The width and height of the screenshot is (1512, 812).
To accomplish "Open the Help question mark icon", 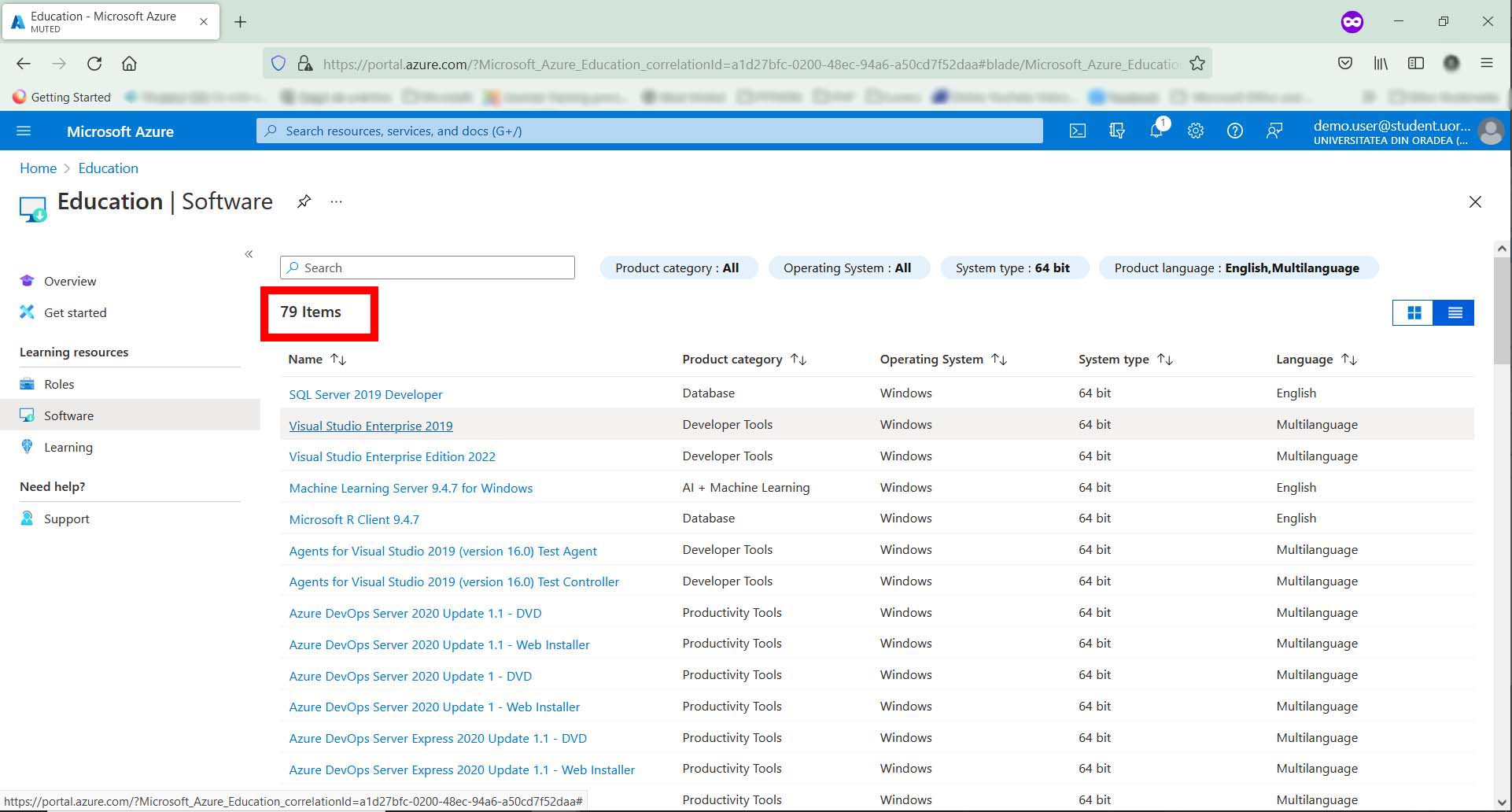I will click(x=1235, y=131).
